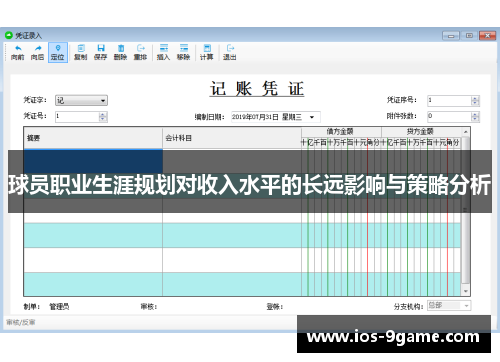Image resolution: width=500 pixels, height=362 pixels.
Task: Exit the window with 退出 icon
Action: pyautogui.click(x=230, y=52)
